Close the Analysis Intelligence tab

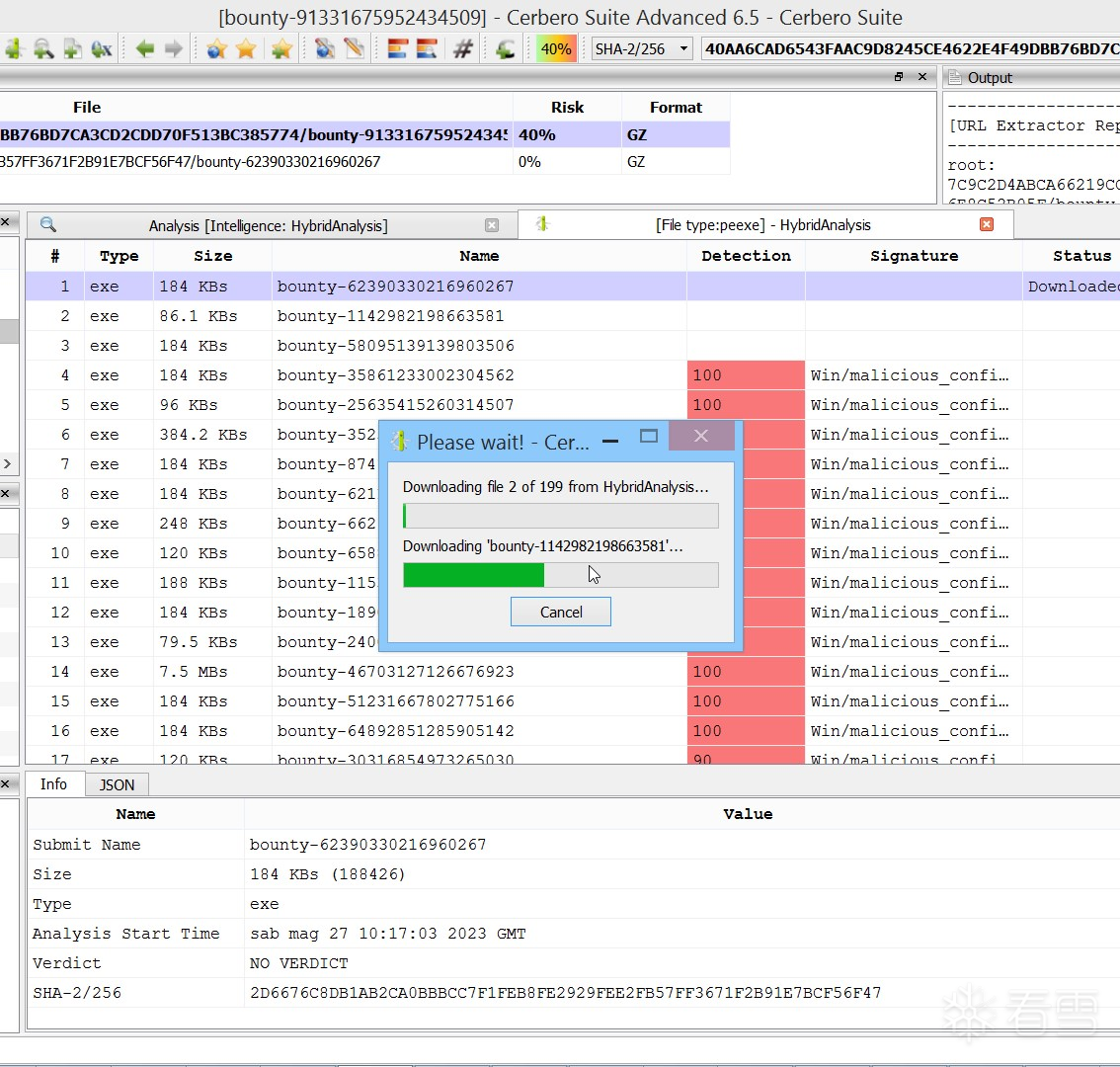(x=492, y=225)
